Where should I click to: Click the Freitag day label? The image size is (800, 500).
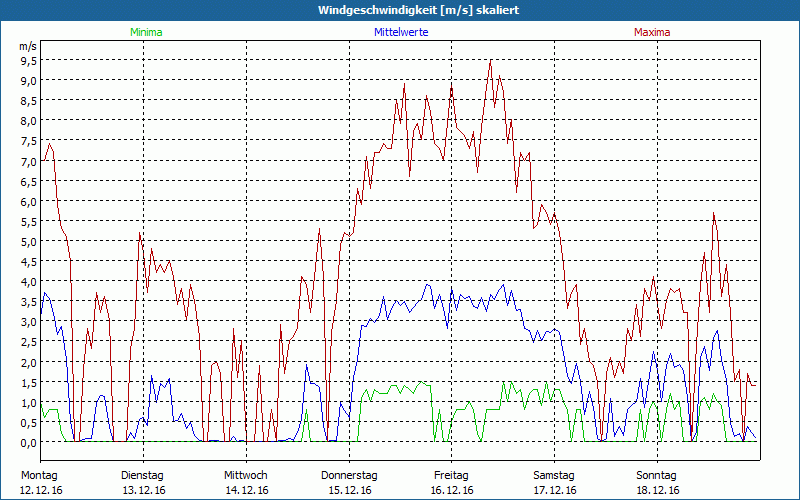tap(452, 476)
